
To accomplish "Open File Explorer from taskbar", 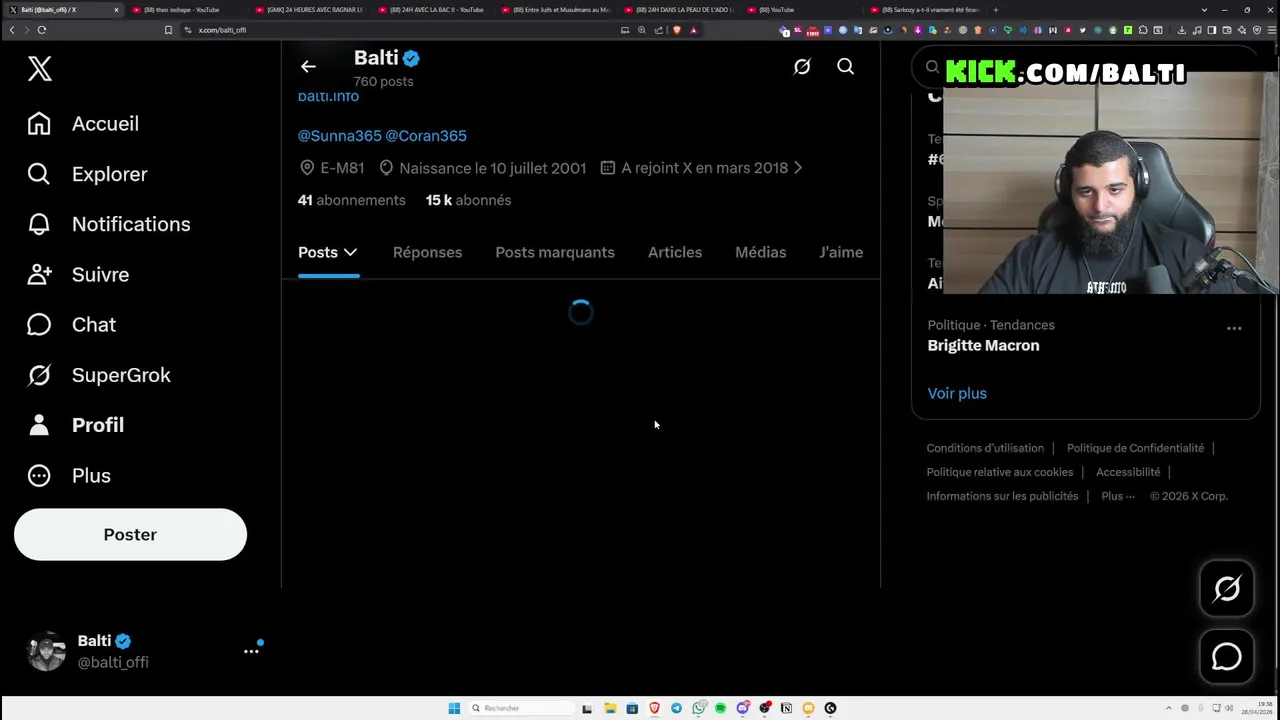I will (610, 708).
